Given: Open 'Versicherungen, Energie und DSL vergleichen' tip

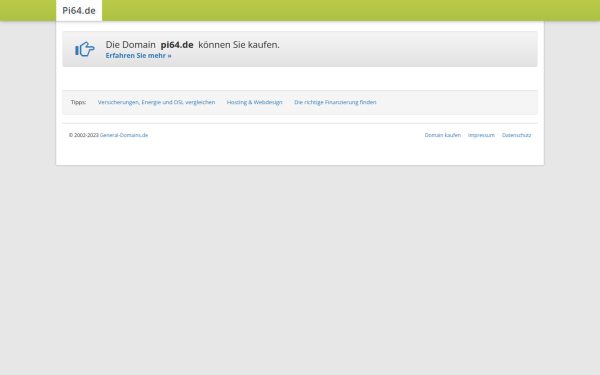Looking at the screenshot, I should 156,102.
